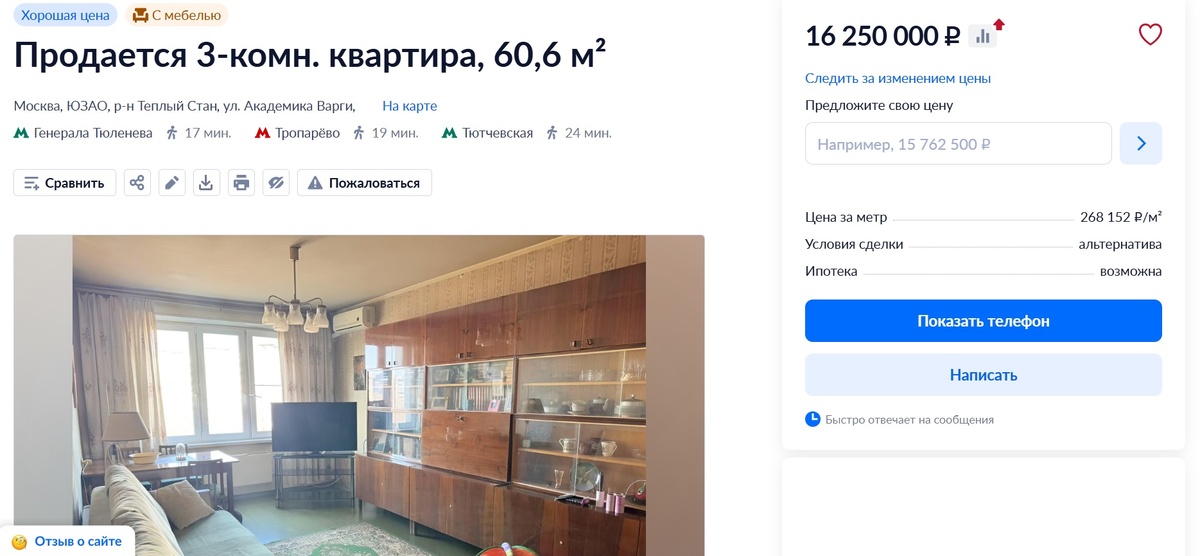Image resolution: width=1200 pixels, height=556 pixels.
Task: Open Тропарёво metro station link
Action: (308, 133)
